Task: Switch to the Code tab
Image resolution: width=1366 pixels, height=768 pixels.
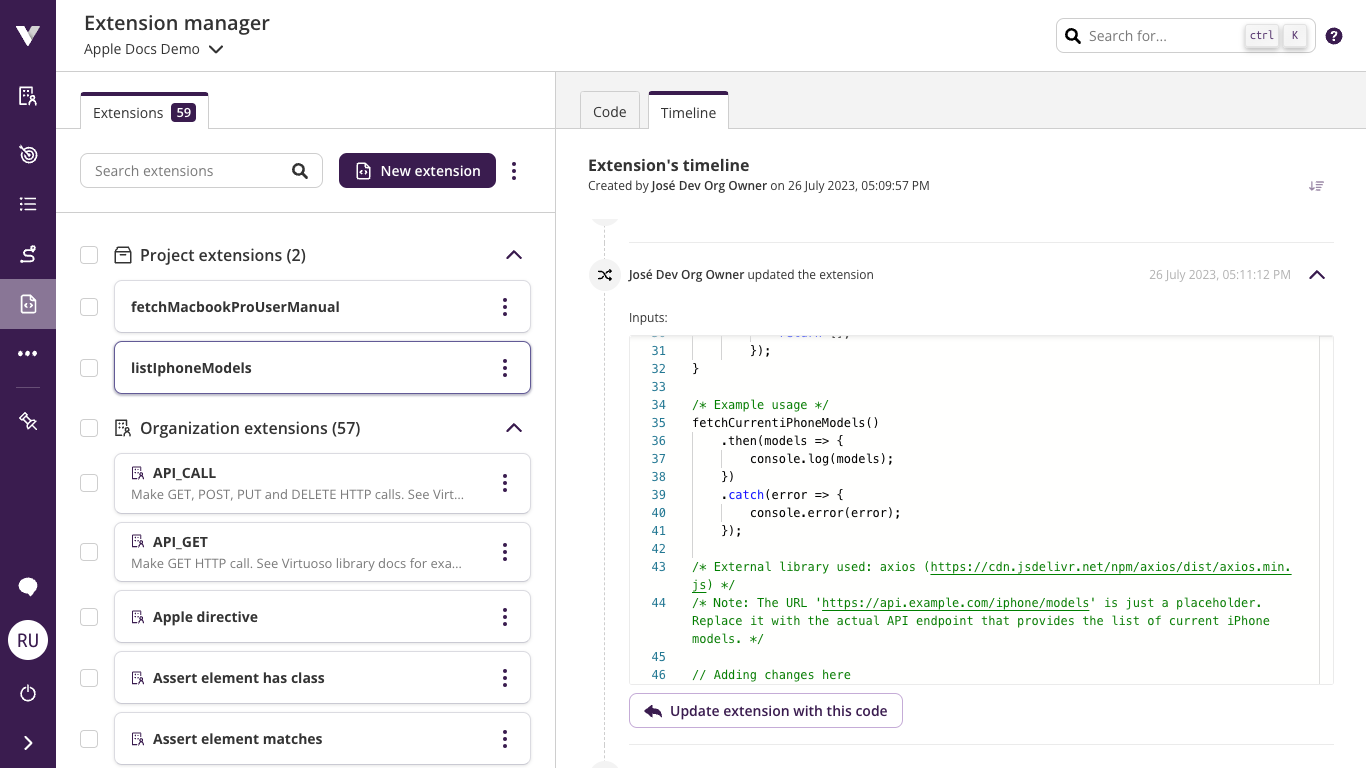Action: 609,111
